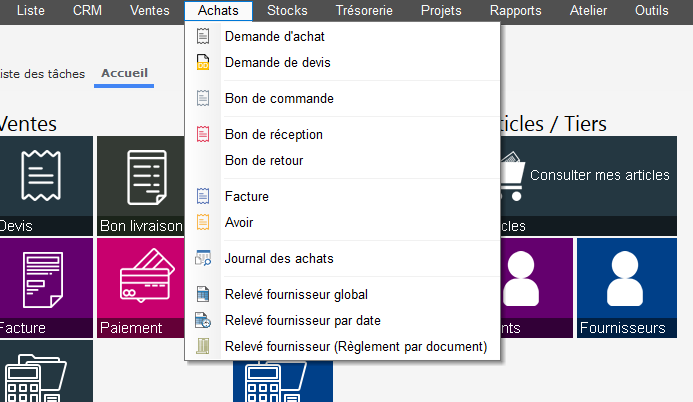The width and height of the screenshot is (693, 402).
Task: Click the Relevé fournisseur par date icon
Action: 203,321
